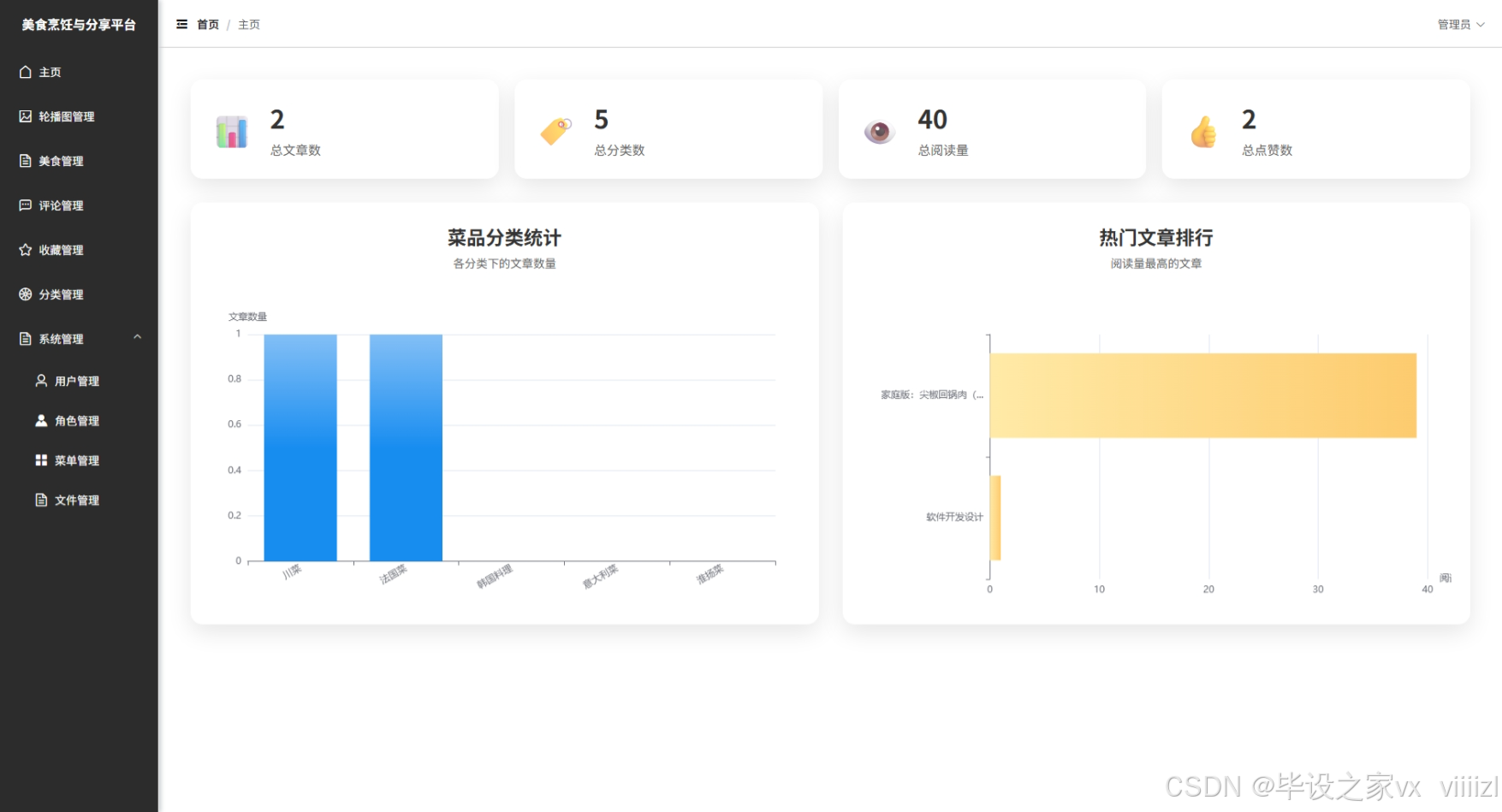Collapse the 系统管理 submenu chevron
This screenshot has width=1502, height=812.
click(137, 337)
